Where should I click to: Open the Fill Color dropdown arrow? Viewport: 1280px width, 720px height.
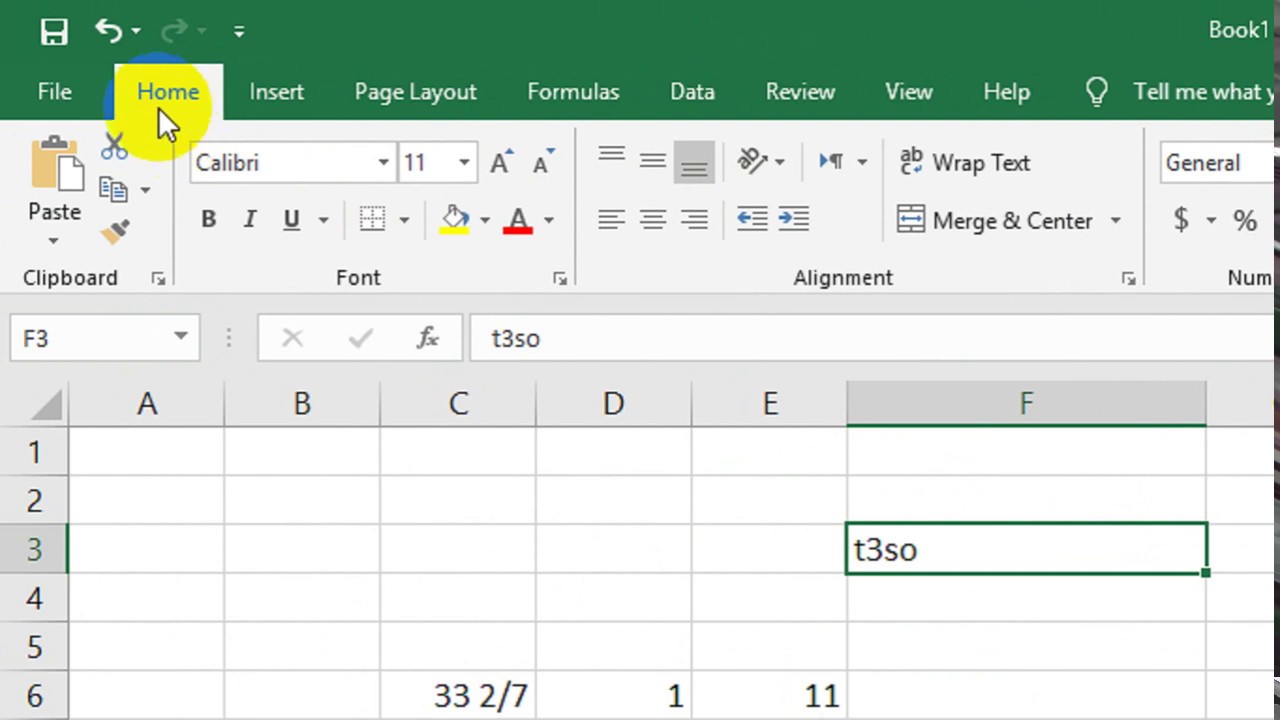(485, 220)
